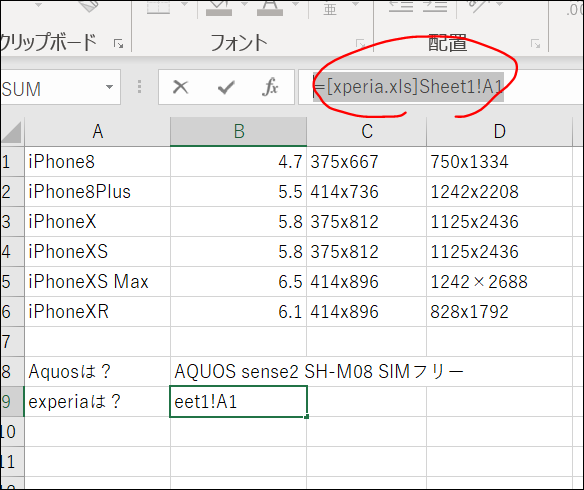Select column B header

[x=238, y=131]
